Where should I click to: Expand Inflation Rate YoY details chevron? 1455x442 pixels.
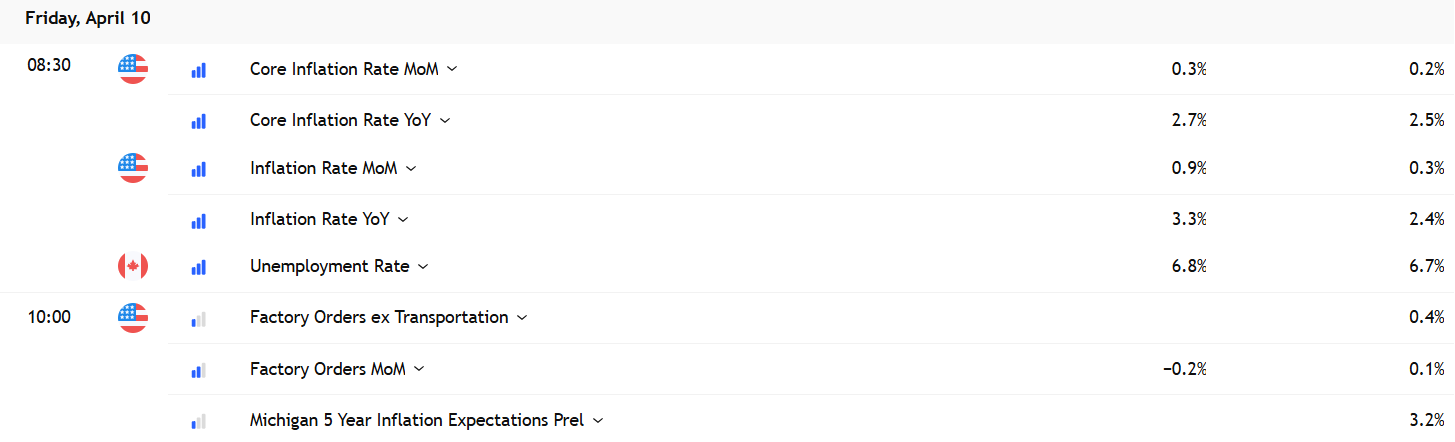[403, 219]
